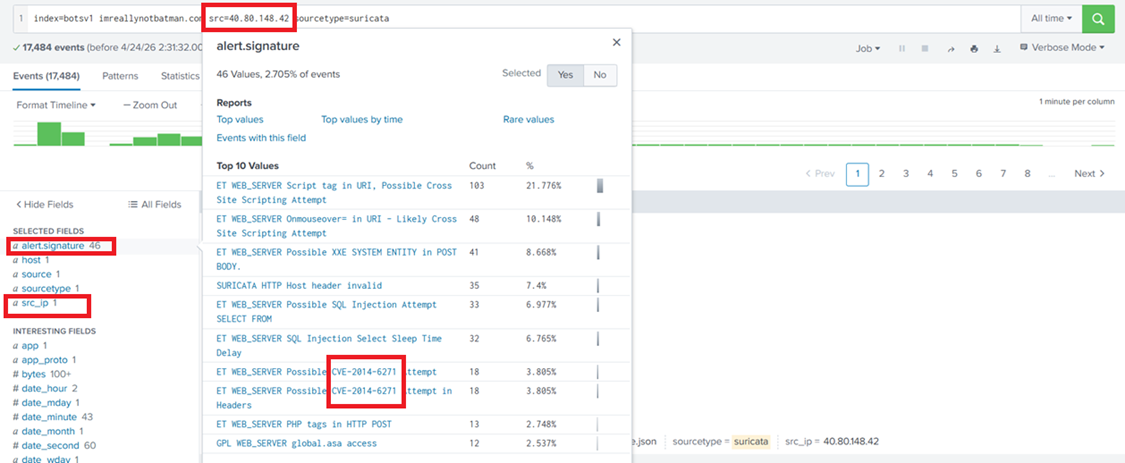Viewport: 1125px width, 463px height.
Task: Set Selected to No
Action: (601, 75)
